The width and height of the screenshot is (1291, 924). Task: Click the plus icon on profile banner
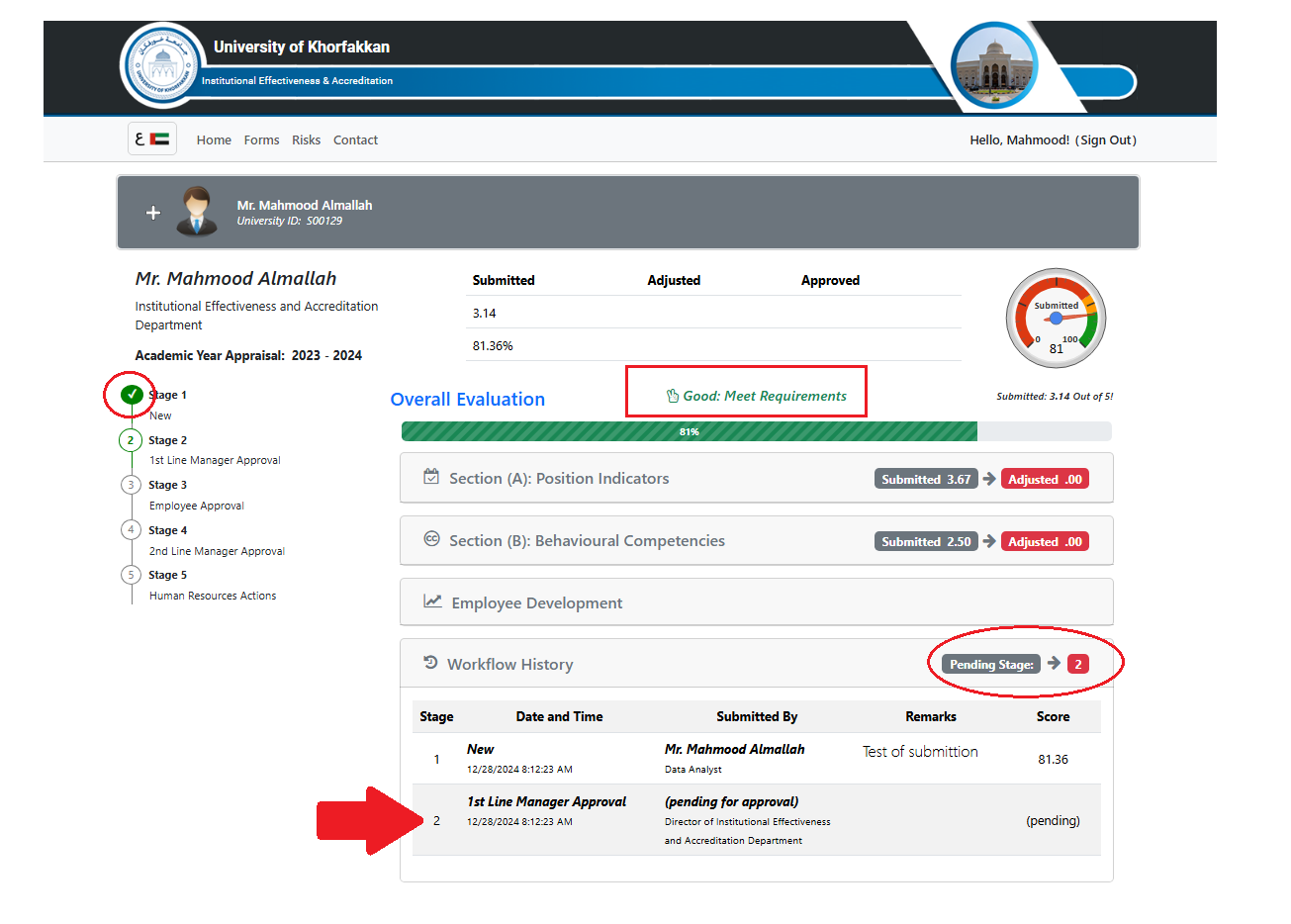click(x=153, y=213)
